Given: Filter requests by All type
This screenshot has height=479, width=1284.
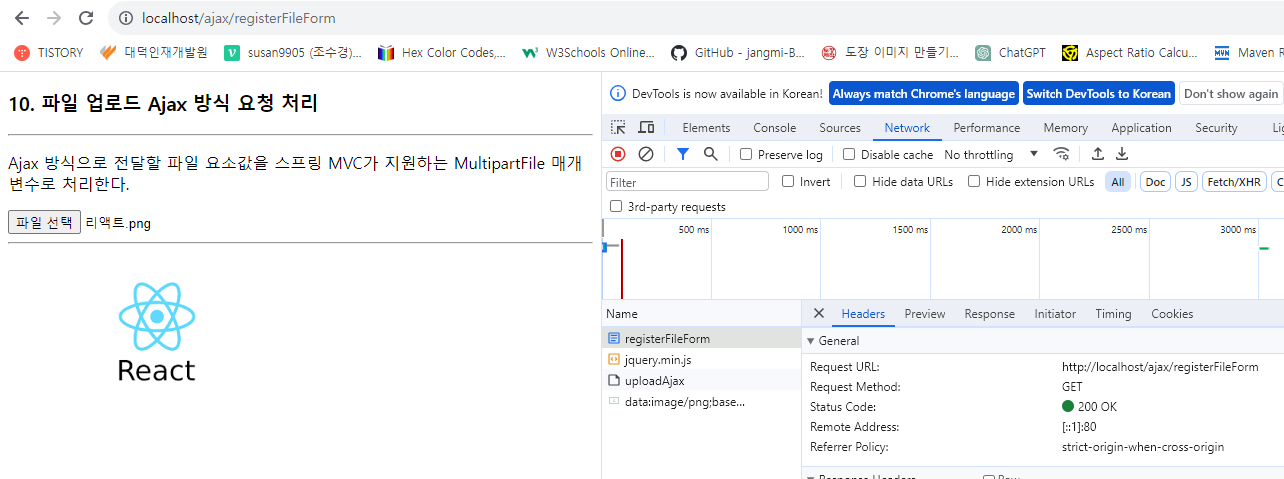Looking at the screenshot, I should [1118, 182].
